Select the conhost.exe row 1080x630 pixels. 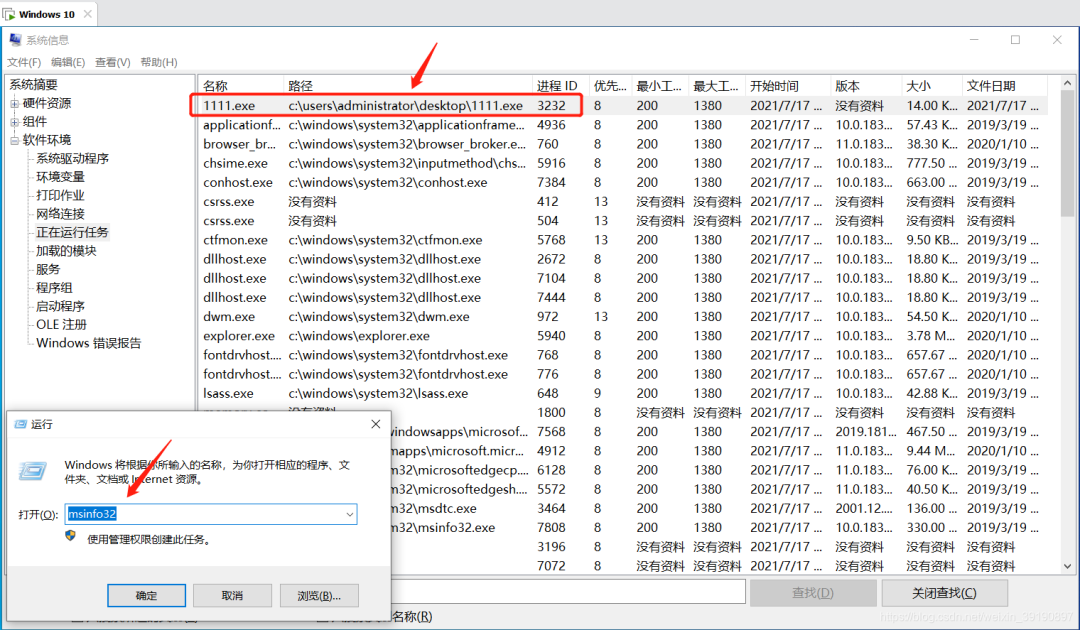[x=623, y=182]
